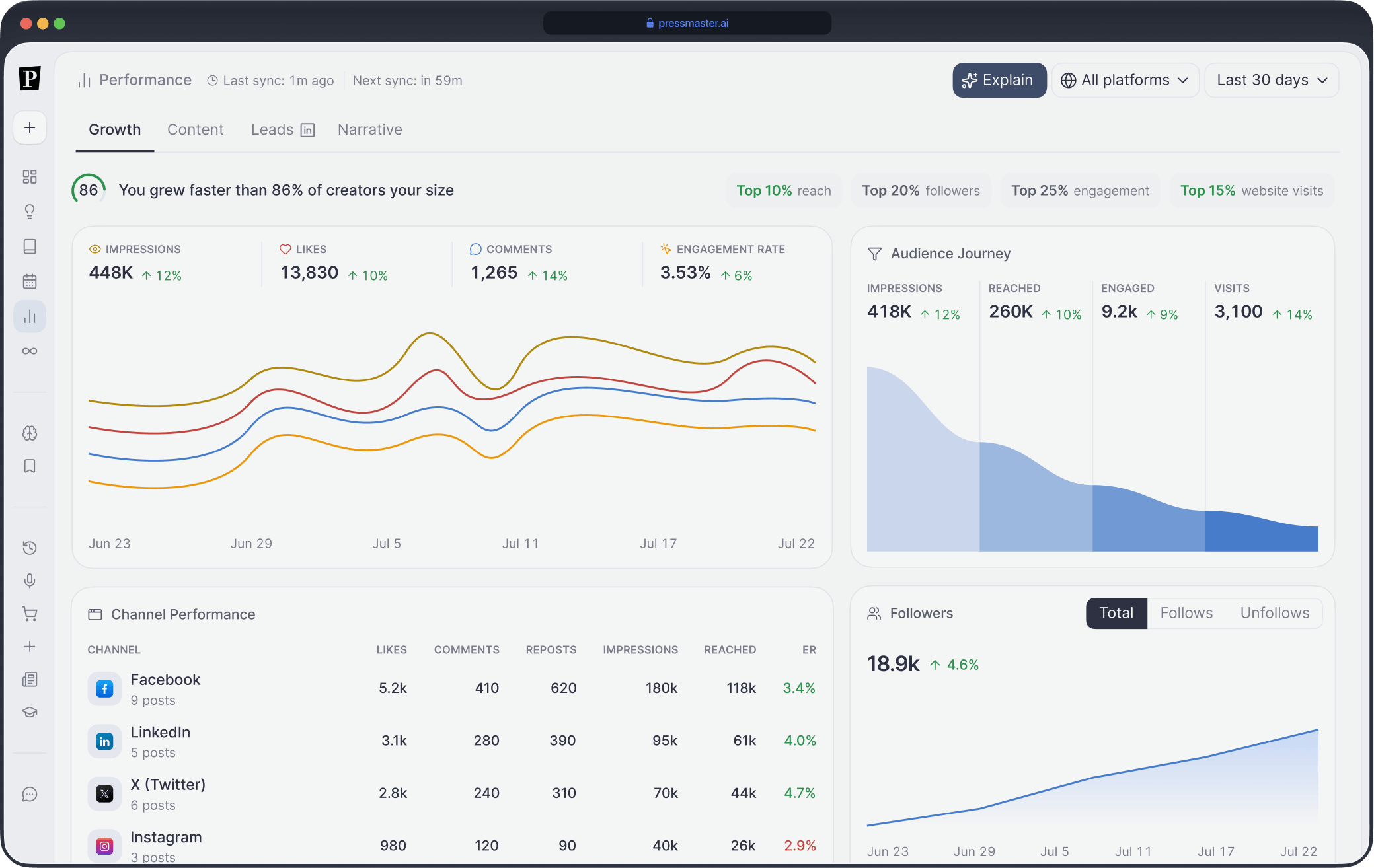This screenshot has height=868, width=1374.
Task: Click the X (Twitter) channel icon
Action: point(104,793)
